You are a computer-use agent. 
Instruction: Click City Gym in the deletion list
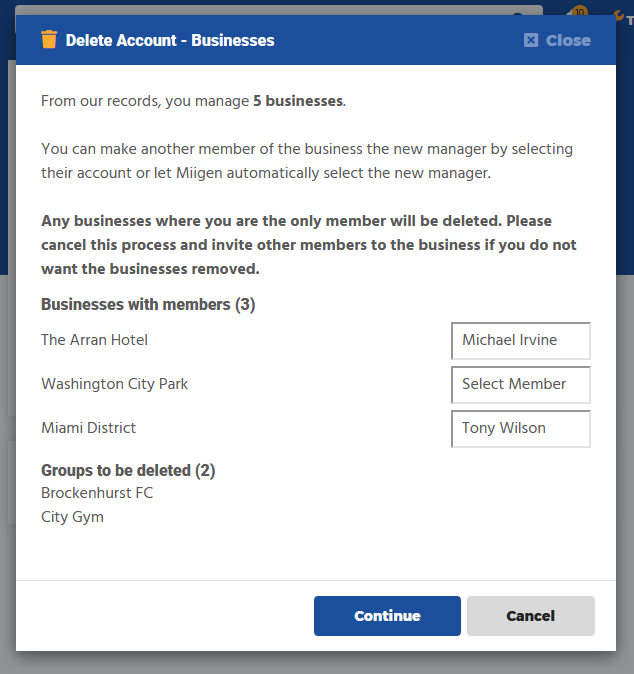coord(72,517)
